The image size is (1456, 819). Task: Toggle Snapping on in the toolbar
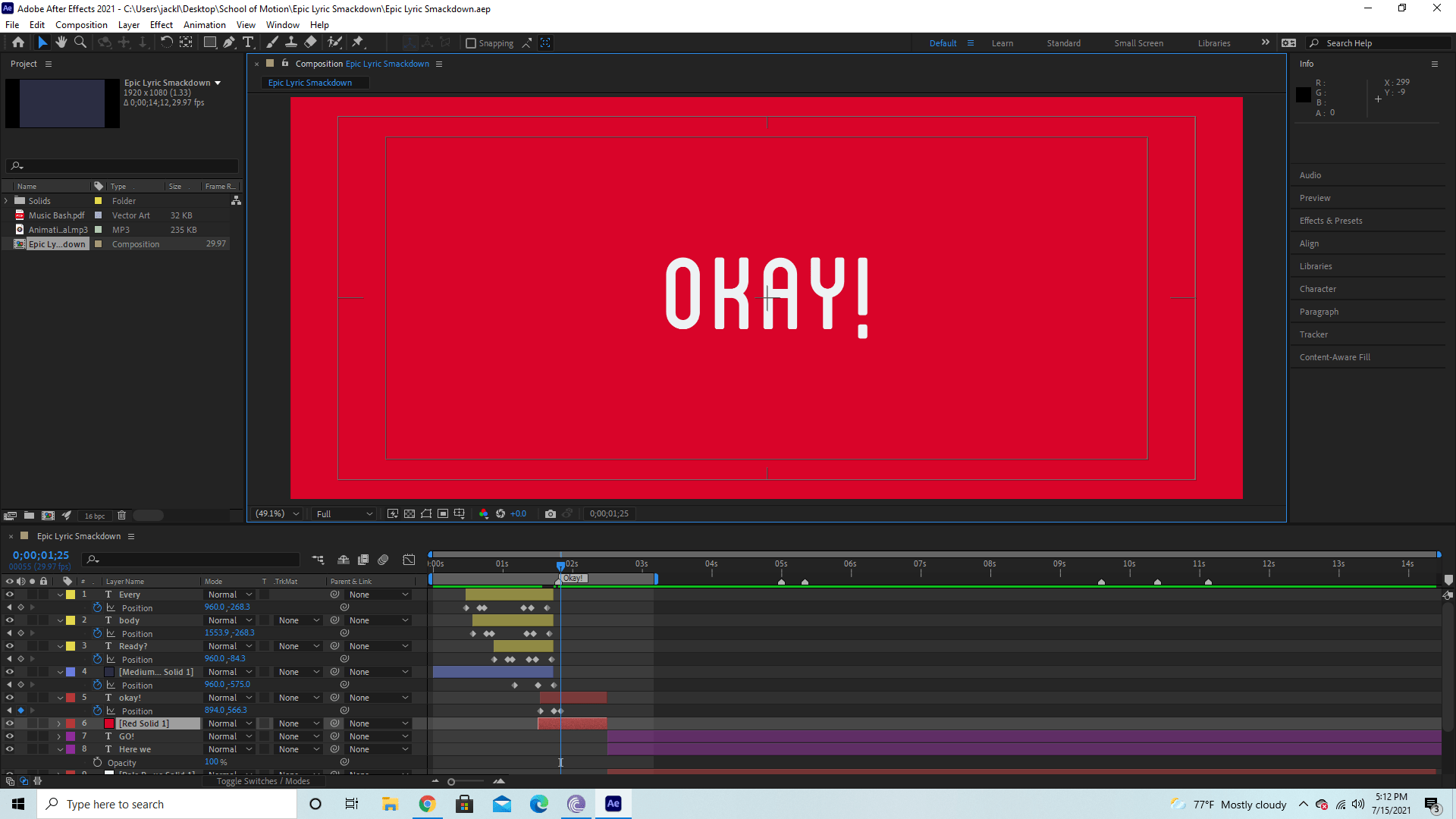point(472,42)
